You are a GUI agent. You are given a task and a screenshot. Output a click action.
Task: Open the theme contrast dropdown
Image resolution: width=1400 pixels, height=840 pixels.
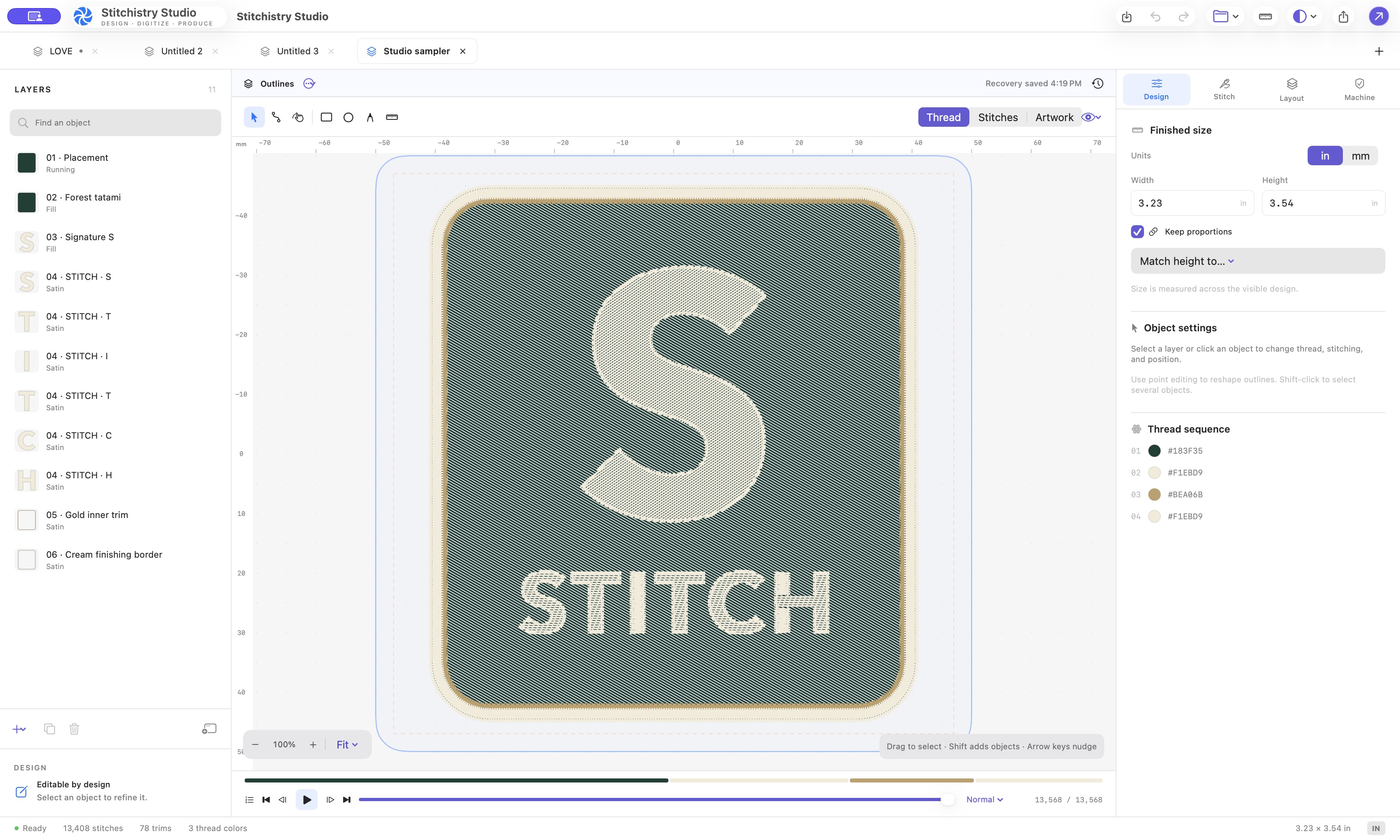click(1305, 17)
